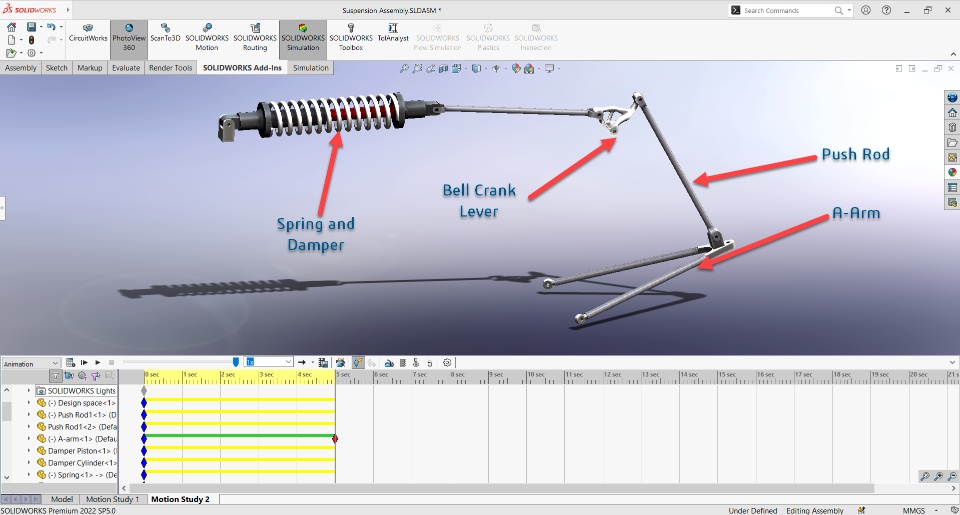
Task: Toggle the SOLIDWORKS Simulation add-in
Action: click(303, 38)
